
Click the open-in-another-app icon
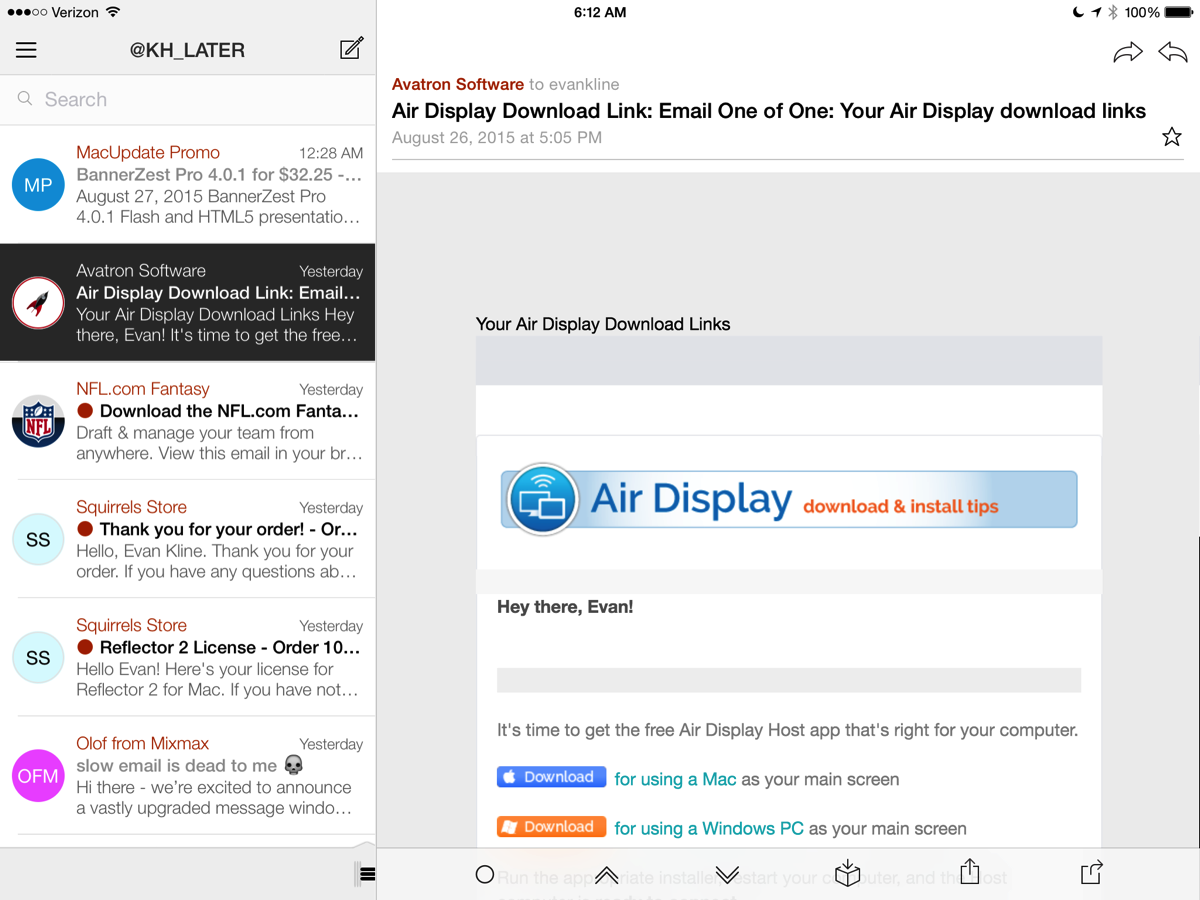[1091, 873]
